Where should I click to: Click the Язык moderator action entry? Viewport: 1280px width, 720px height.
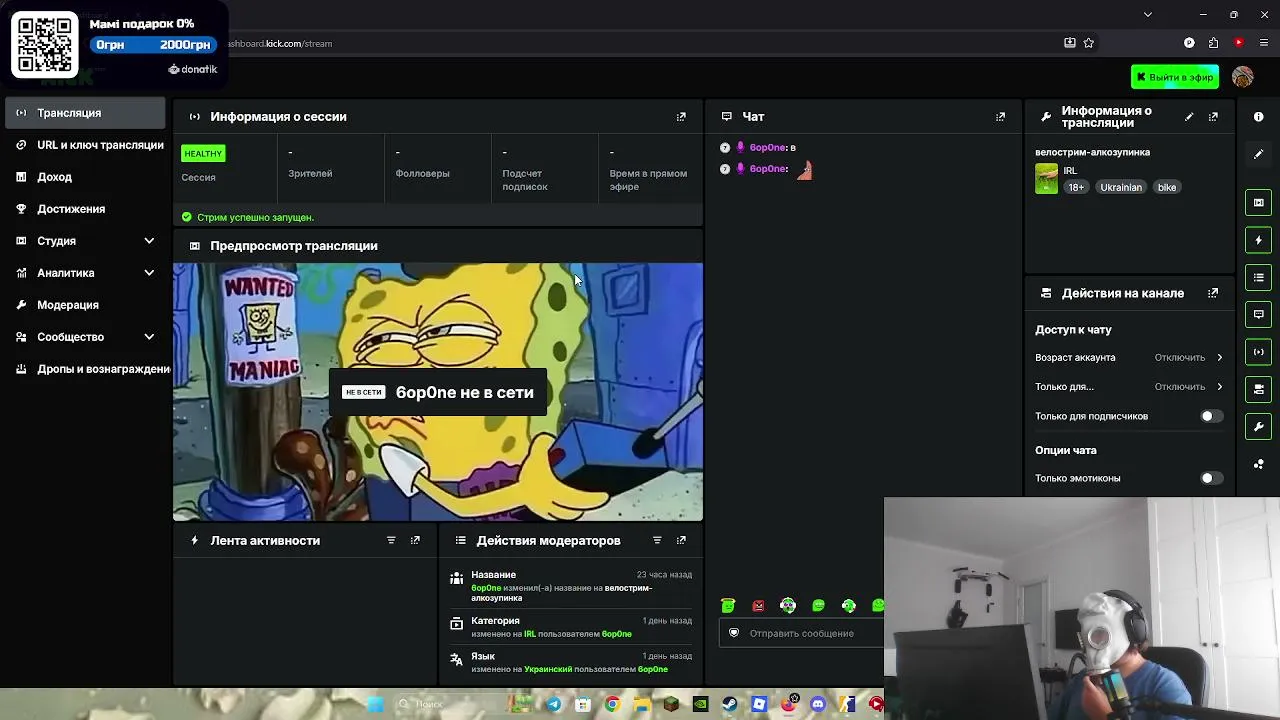coord(571,662)
